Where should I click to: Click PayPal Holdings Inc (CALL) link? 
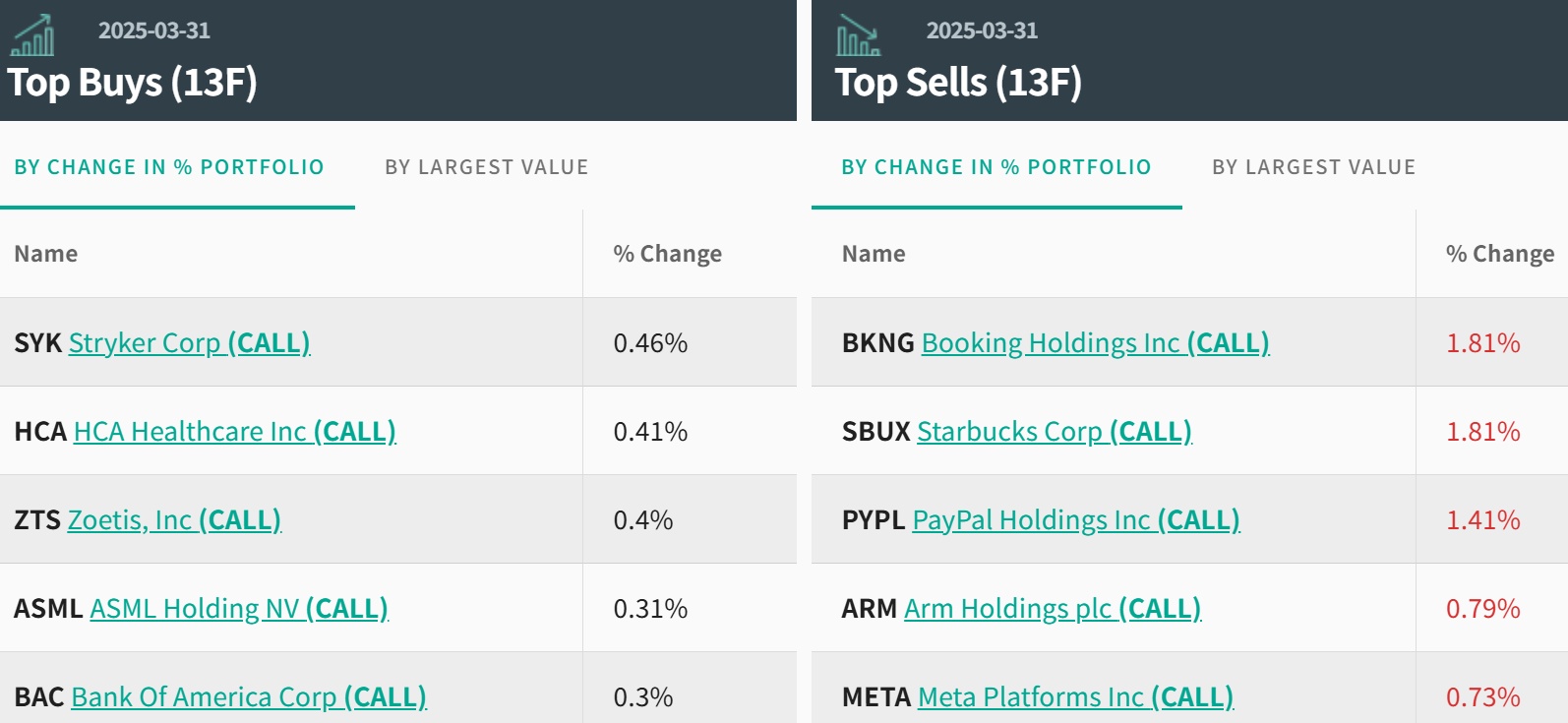coord(1076,520)
